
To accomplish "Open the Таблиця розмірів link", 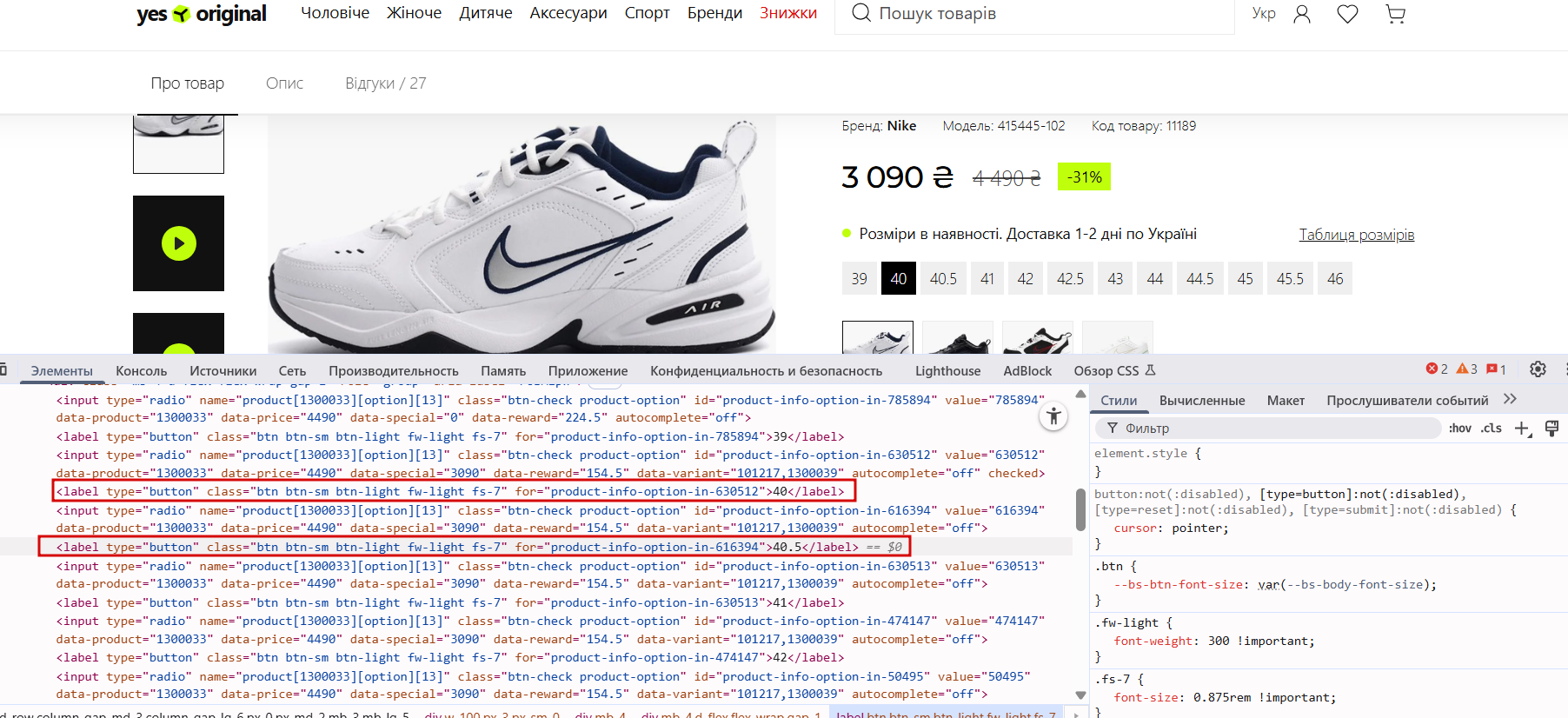I will pyautogui.click(x=1356, y=235).
